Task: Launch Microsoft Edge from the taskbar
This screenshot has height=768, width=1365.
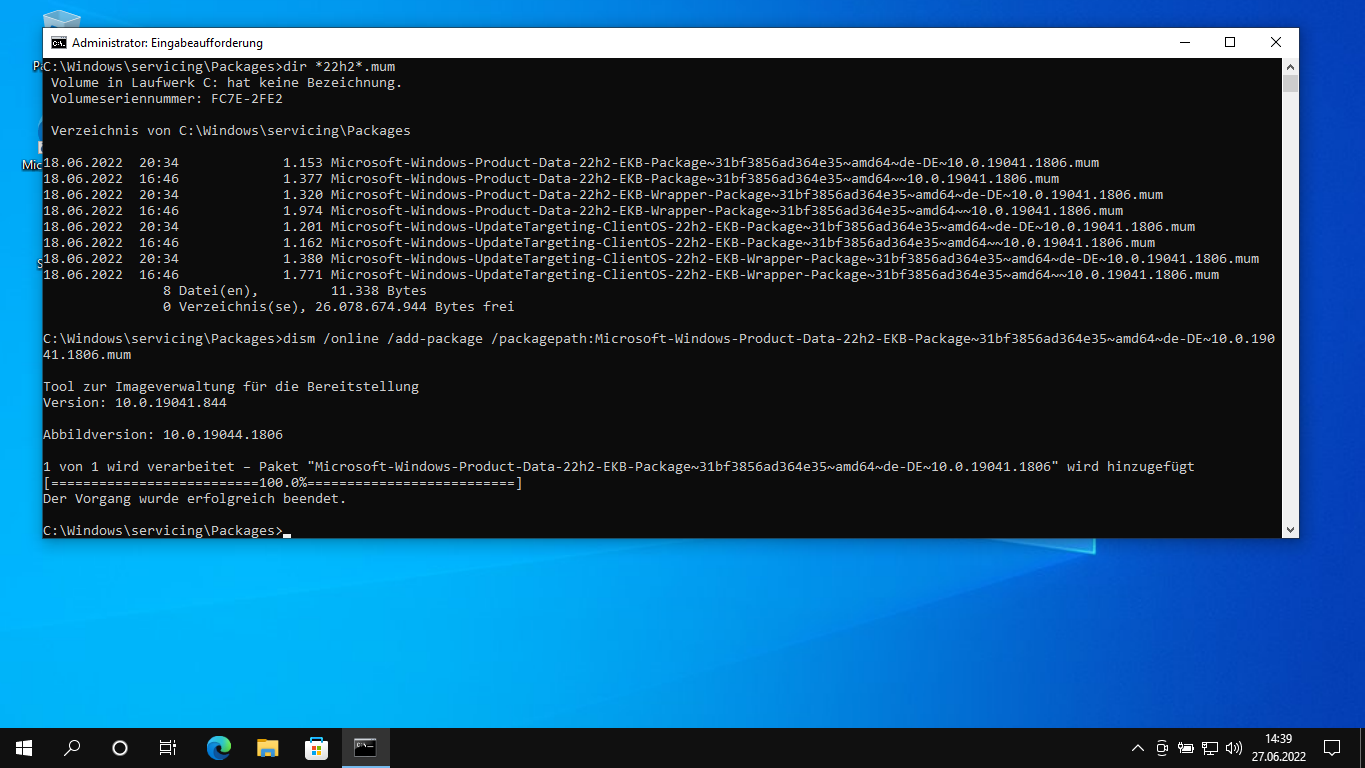Action: pos(218,747)
